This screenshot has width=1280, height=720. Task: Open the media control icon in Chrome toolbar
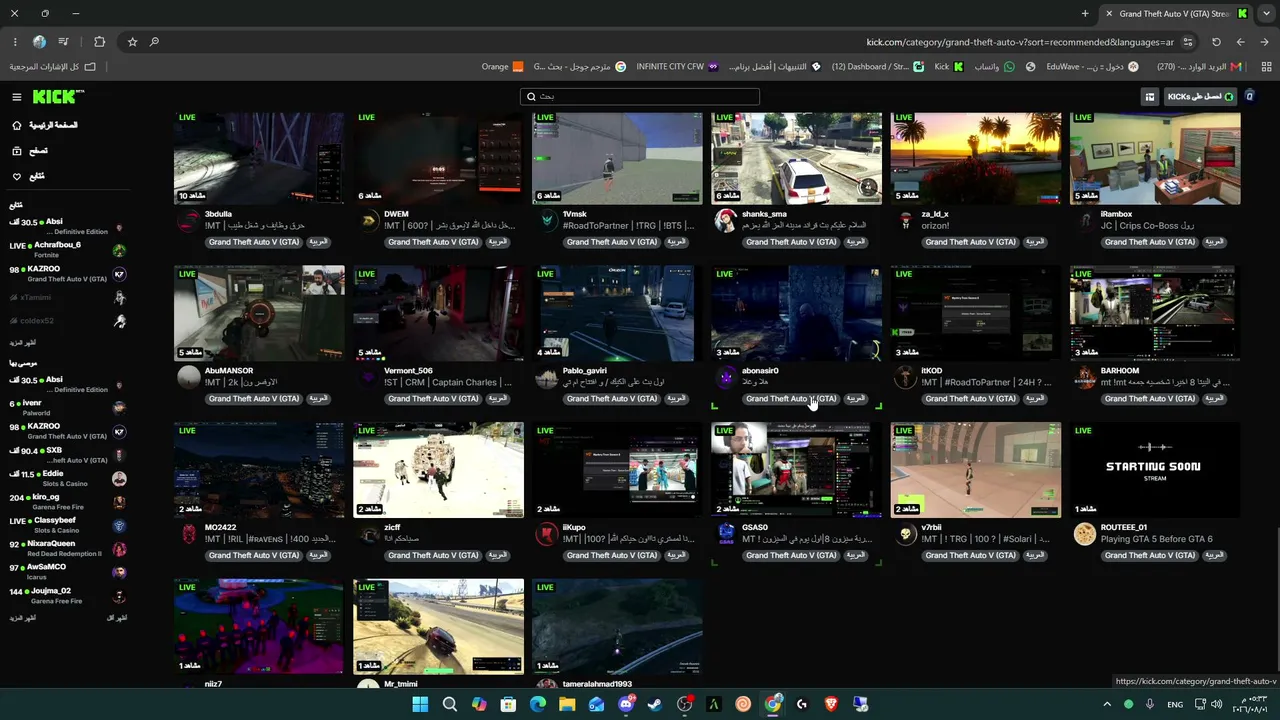click(64, 42)
